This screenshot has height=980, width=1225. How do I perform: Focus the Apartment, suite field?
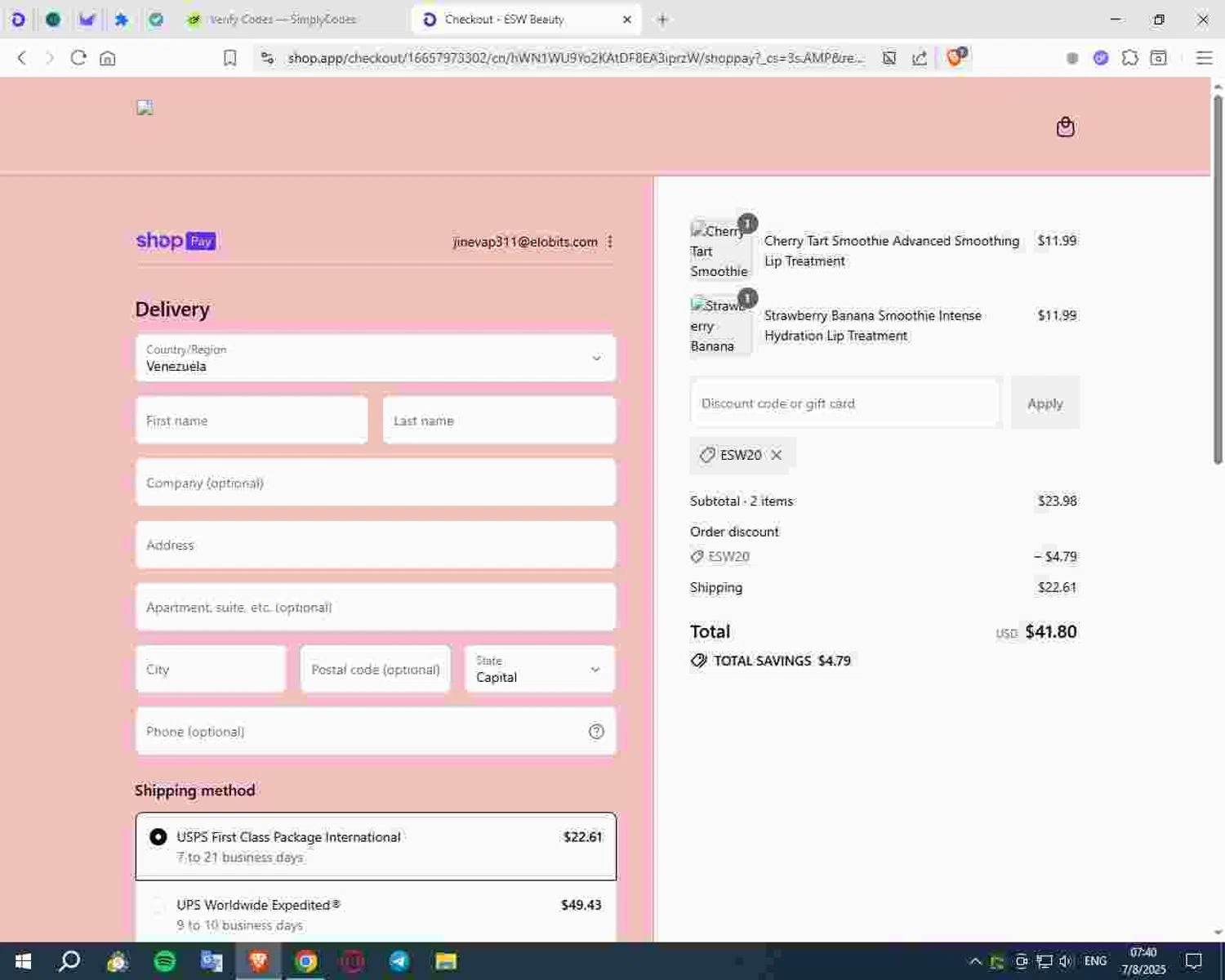(376, 607)
